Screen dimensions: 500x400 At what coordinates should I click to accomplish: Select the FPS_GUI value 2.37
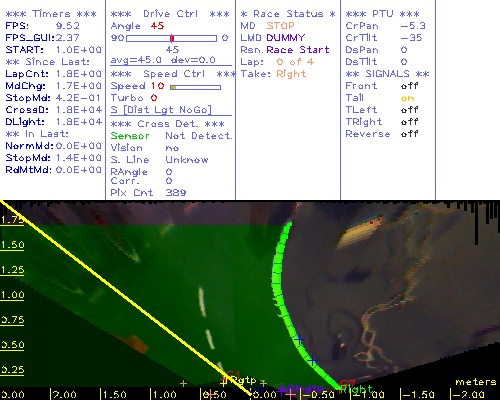68,38
